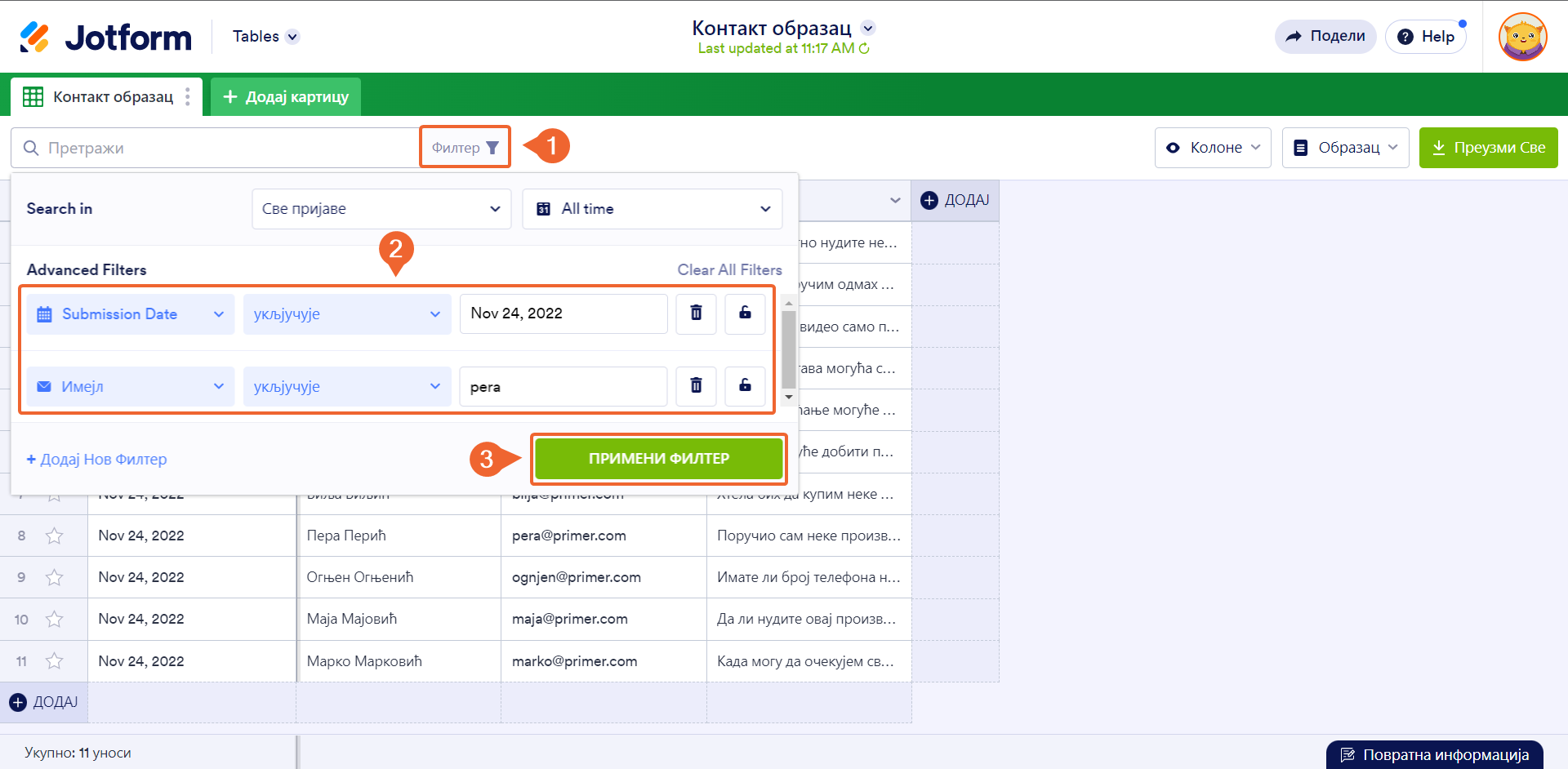Open the All time date range dropdown
This screenshot has width=1568, height=769.
[x=652, y=209]
